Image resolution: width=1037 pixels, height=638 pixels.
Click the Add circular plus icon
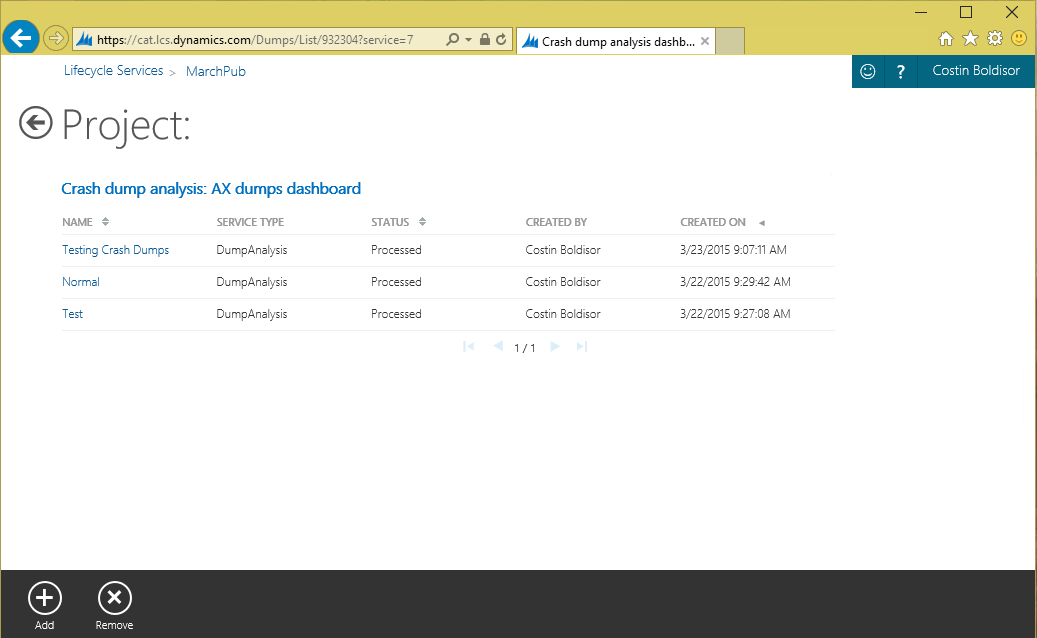(44, 598)
